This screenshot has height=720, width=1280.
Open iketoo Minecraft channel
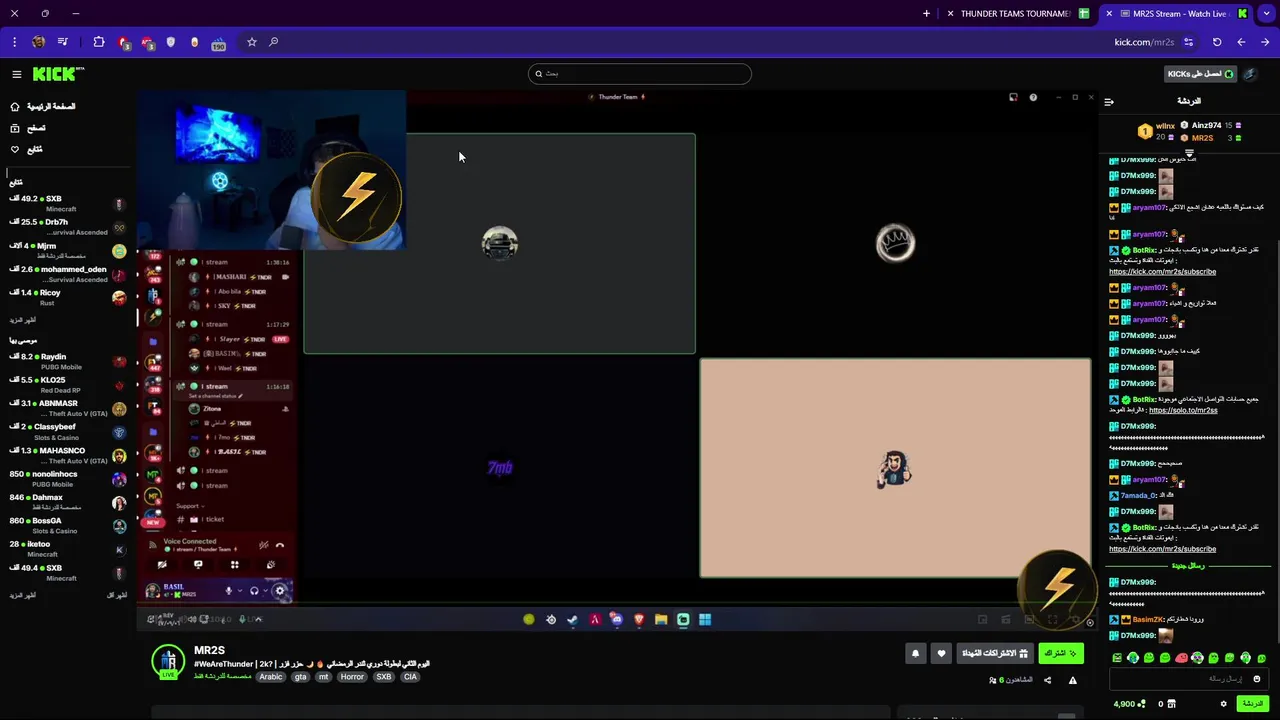pyautogui.click(x=67, y=549)
